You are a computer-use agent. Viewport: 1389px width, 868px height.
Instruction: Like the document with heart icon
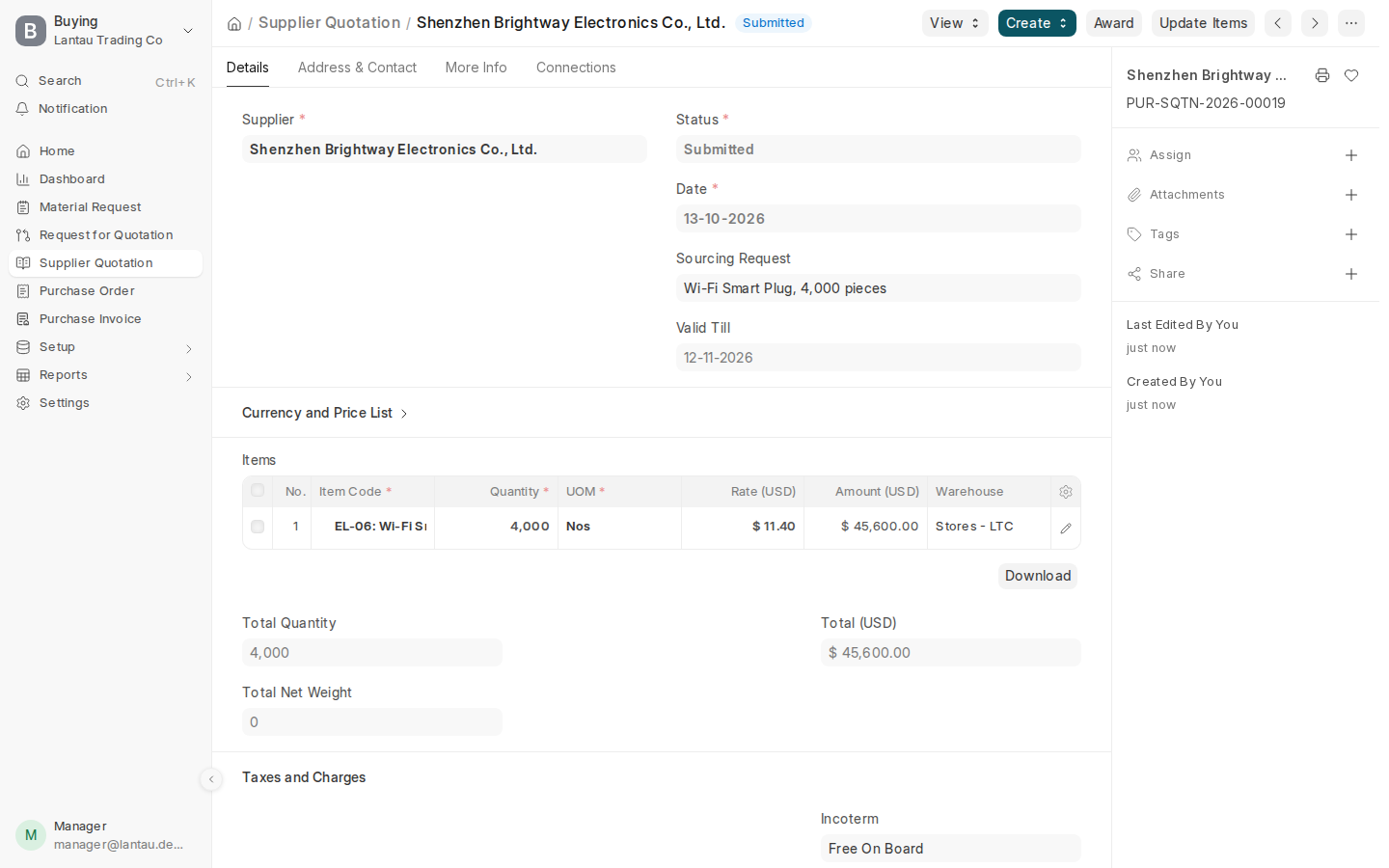tap(1351, 75)
